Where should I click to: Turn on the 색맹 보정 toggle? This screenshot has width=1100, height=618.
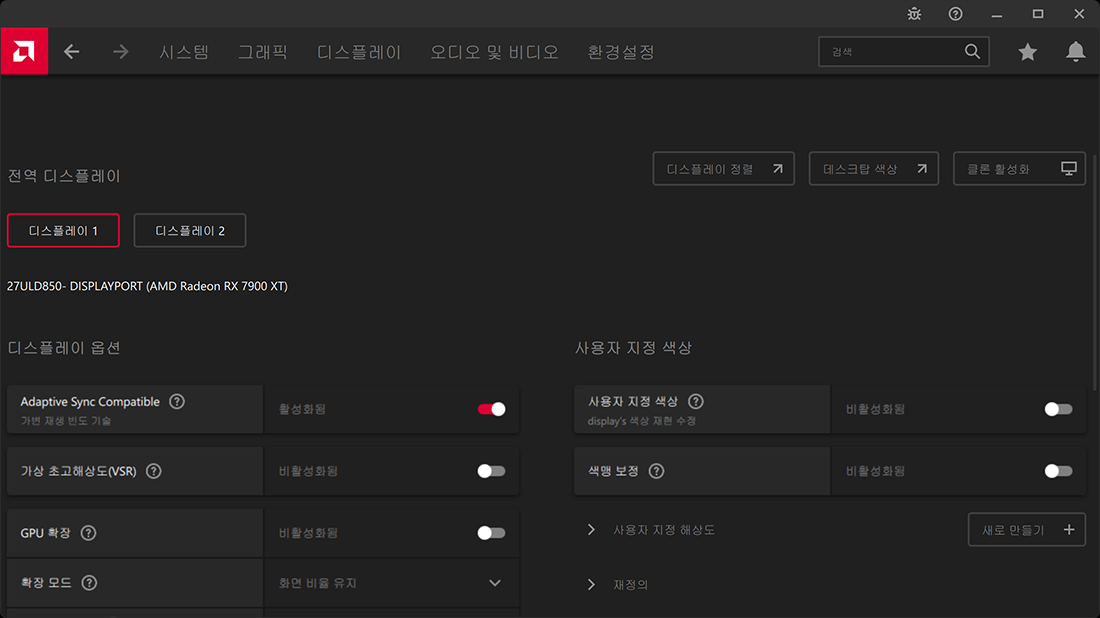tap(1058, 471)
